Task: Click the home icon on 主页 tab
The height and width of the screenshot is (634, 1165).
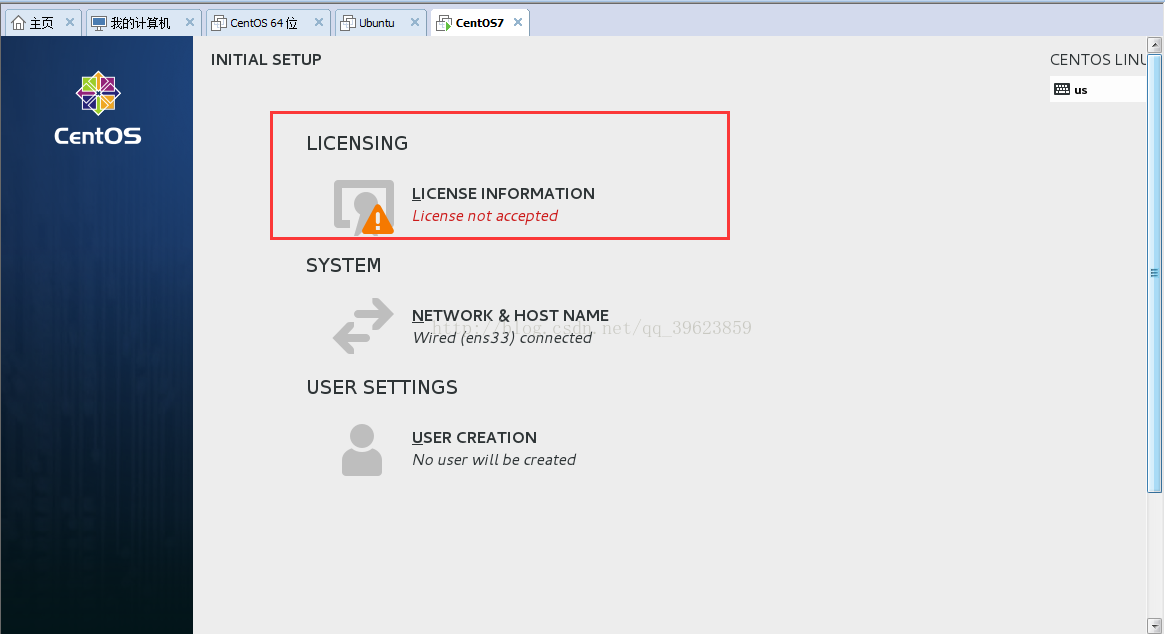Action: tap(19, 23)
